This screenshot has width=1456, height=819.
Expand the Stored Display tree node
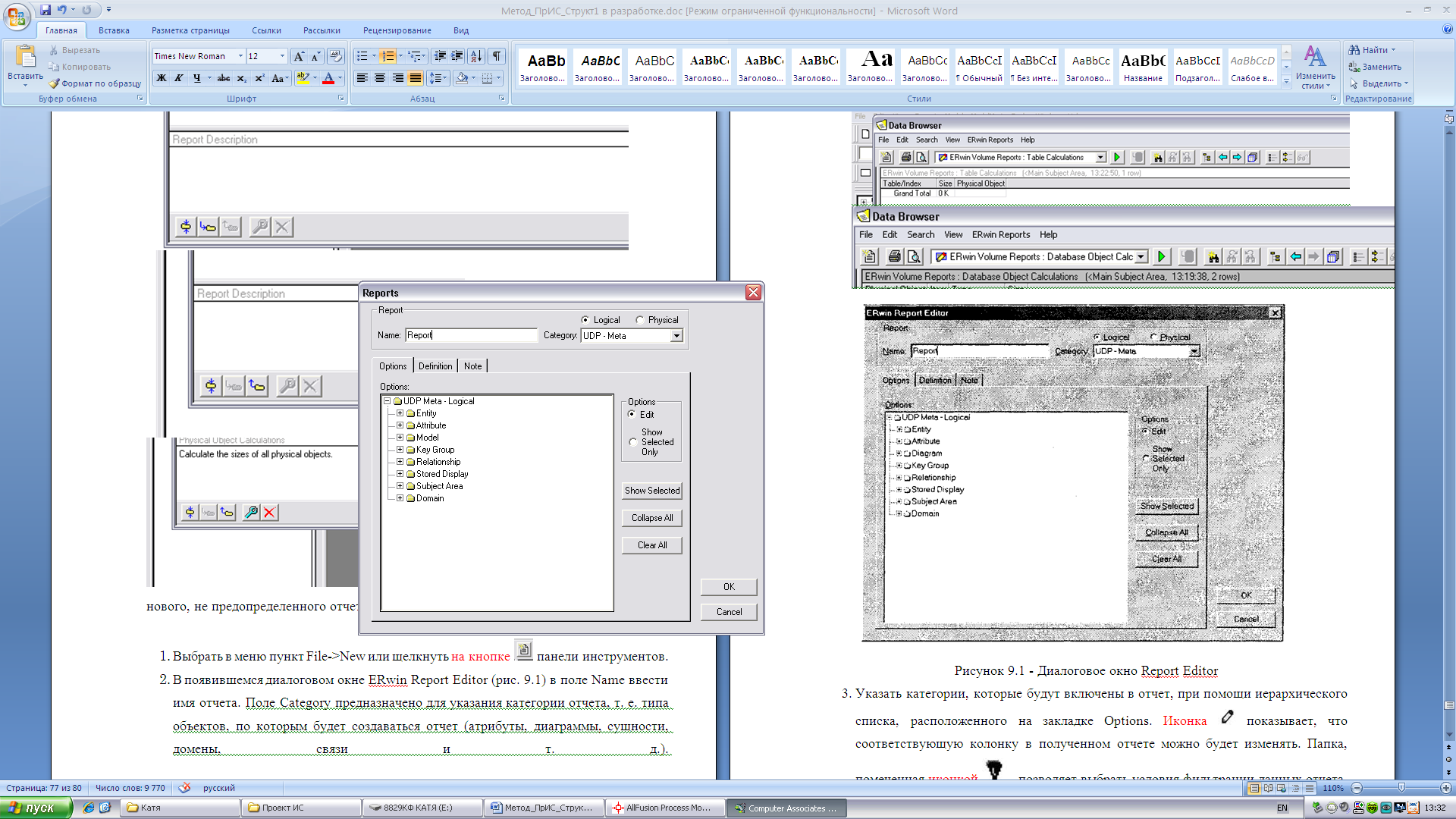(400, 474)
